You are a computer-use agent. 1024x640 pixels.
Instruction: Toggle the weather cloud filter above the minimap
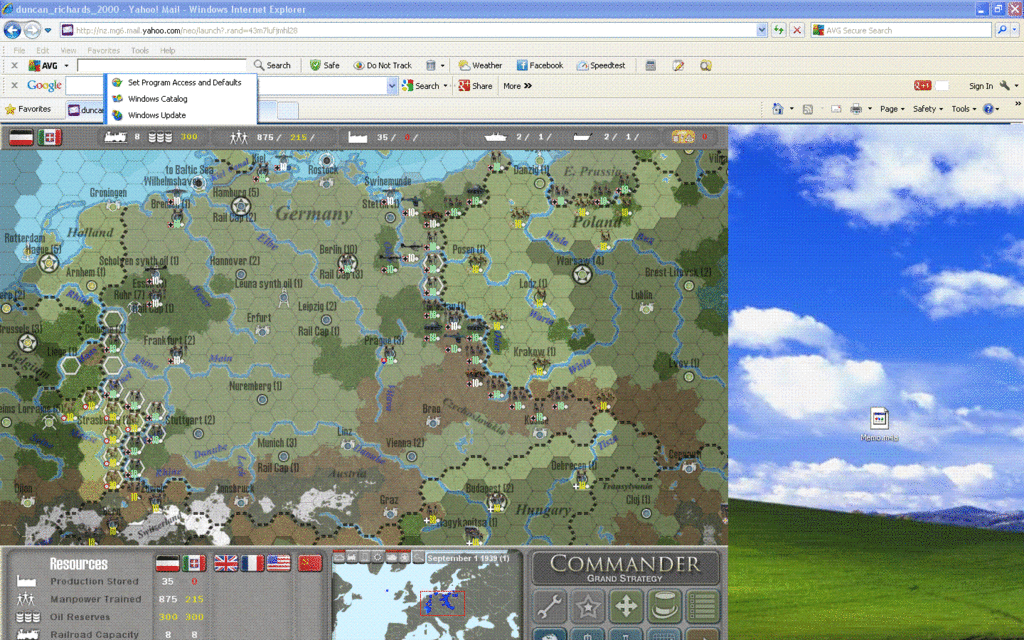point(392,557)
